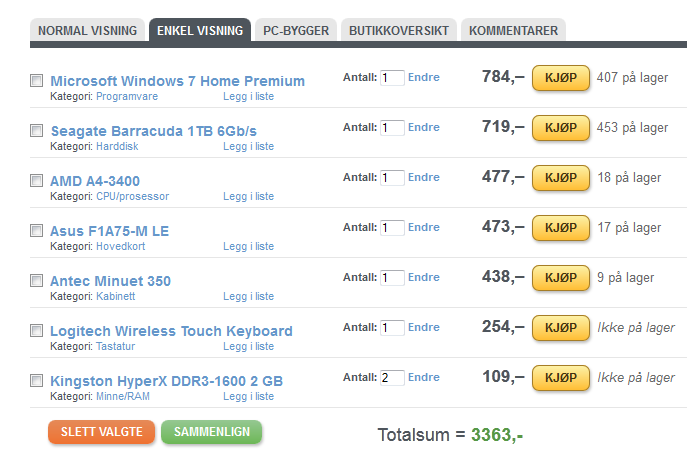
Task: Open the CPU/prosessor category link
Action: 133,196
